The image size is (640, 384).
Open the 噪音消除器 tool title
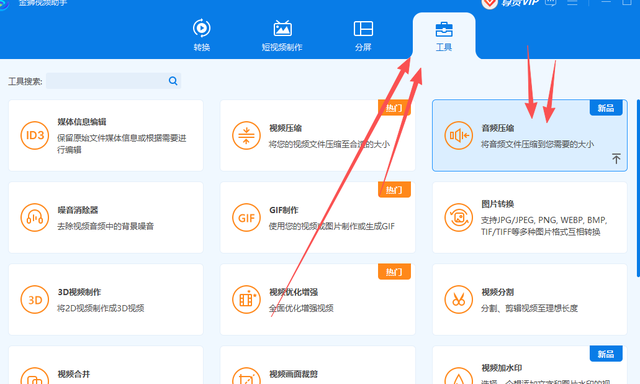(x=78, y=210)
